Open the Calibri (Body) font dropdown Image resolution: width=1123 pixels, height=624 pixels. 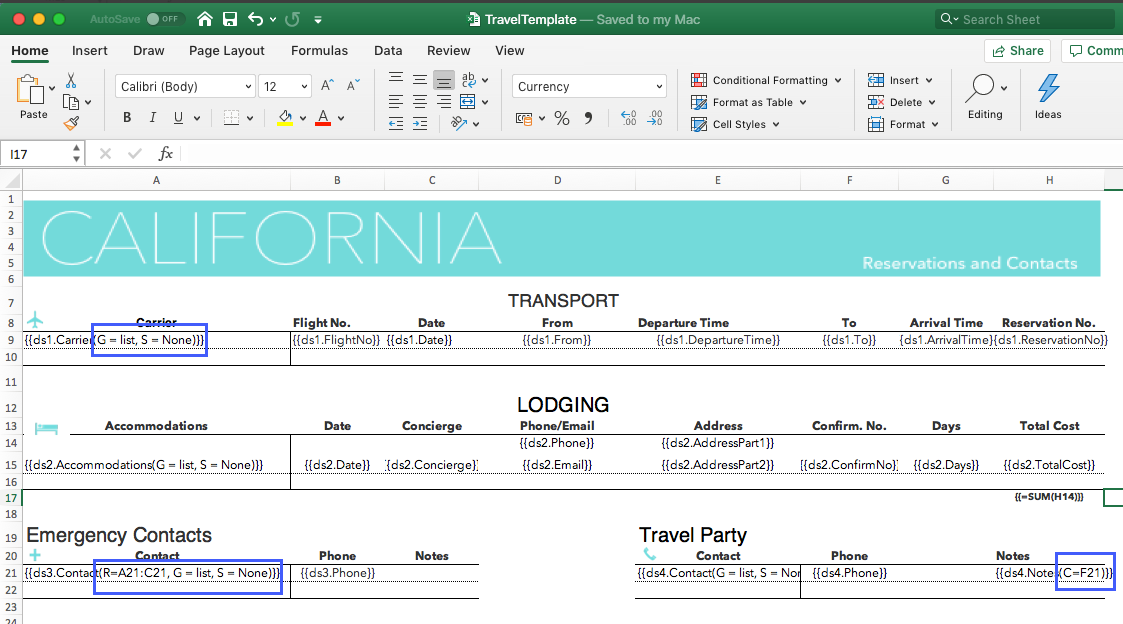click(x=185, y=87)
